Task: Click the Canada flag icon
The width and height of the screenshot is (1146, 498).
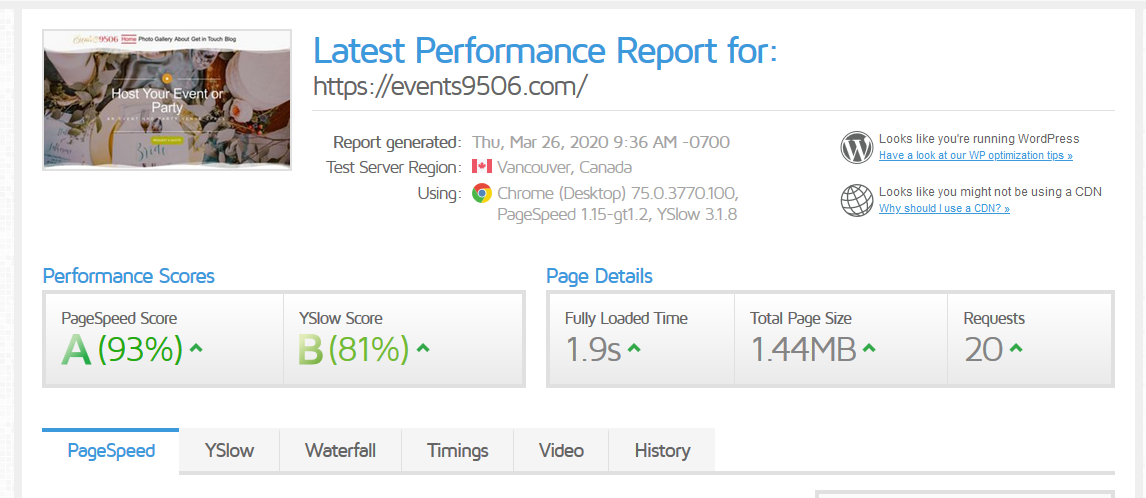Action: click(482, 167)
